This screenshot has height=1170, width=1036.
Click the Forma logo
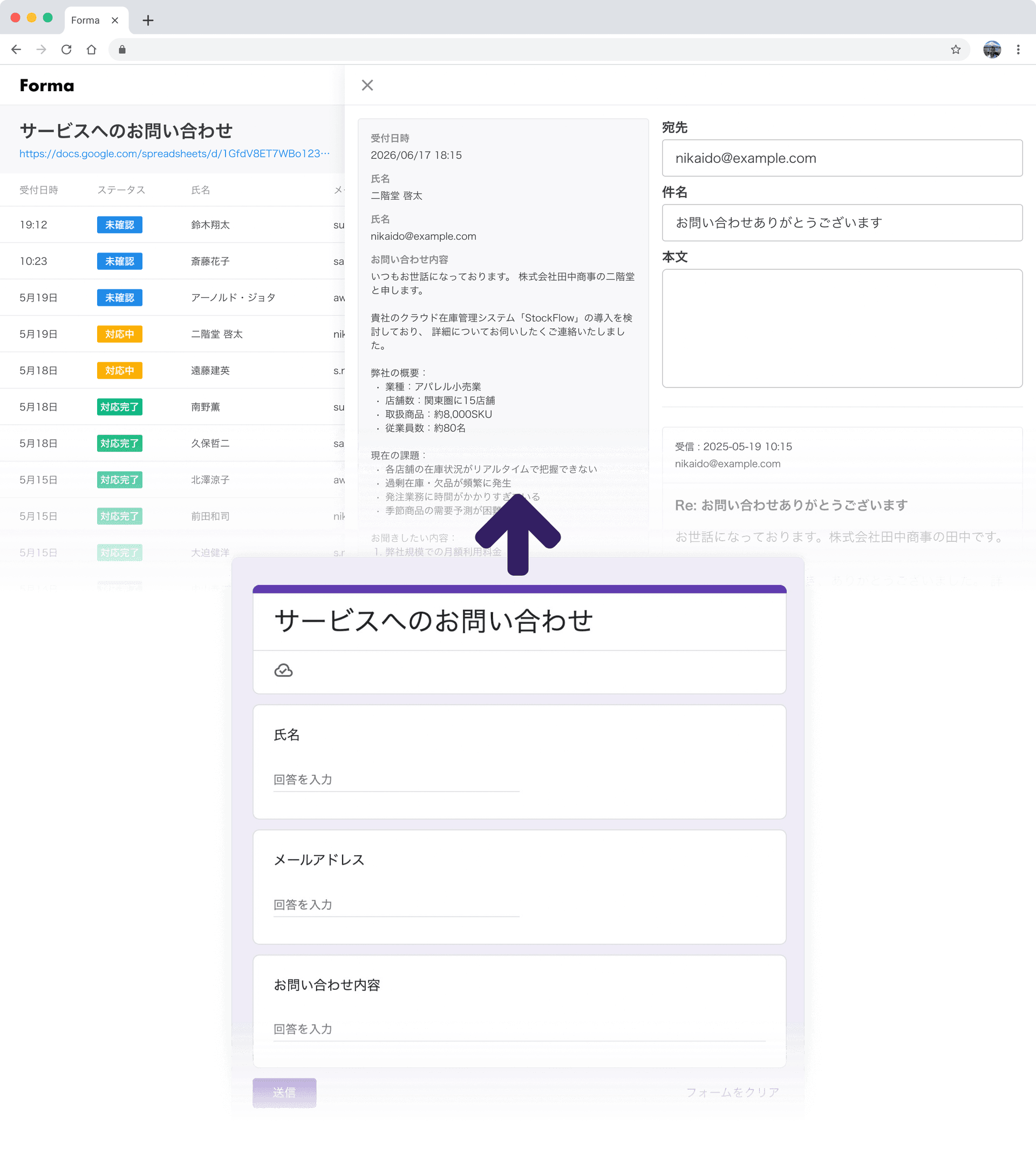tap(47, 86)
